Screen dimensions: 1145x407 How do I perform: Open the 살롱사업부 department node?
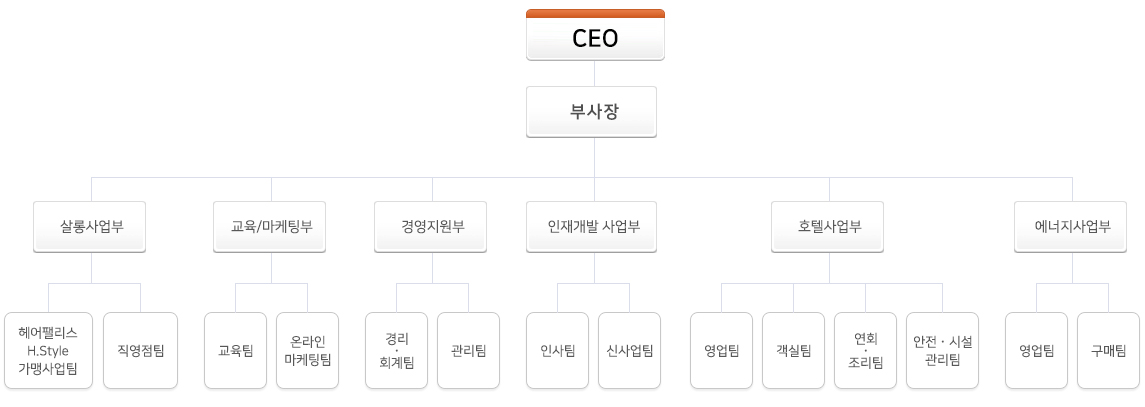(91, 227)
